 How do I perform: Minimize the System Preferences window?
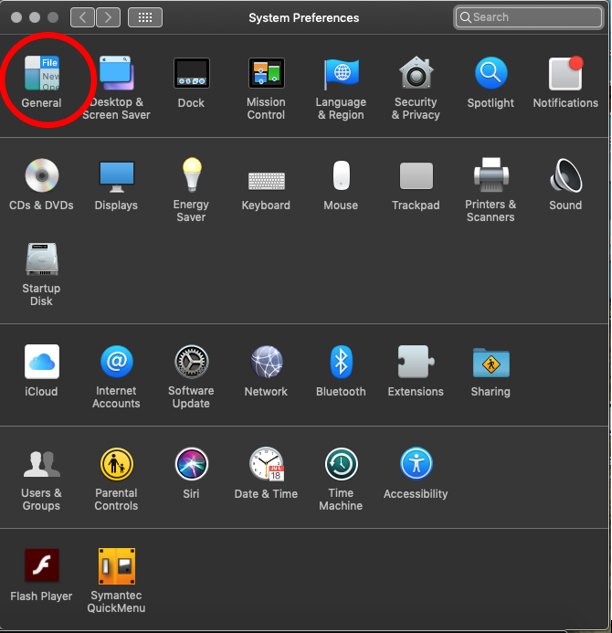tap(35, 17)
